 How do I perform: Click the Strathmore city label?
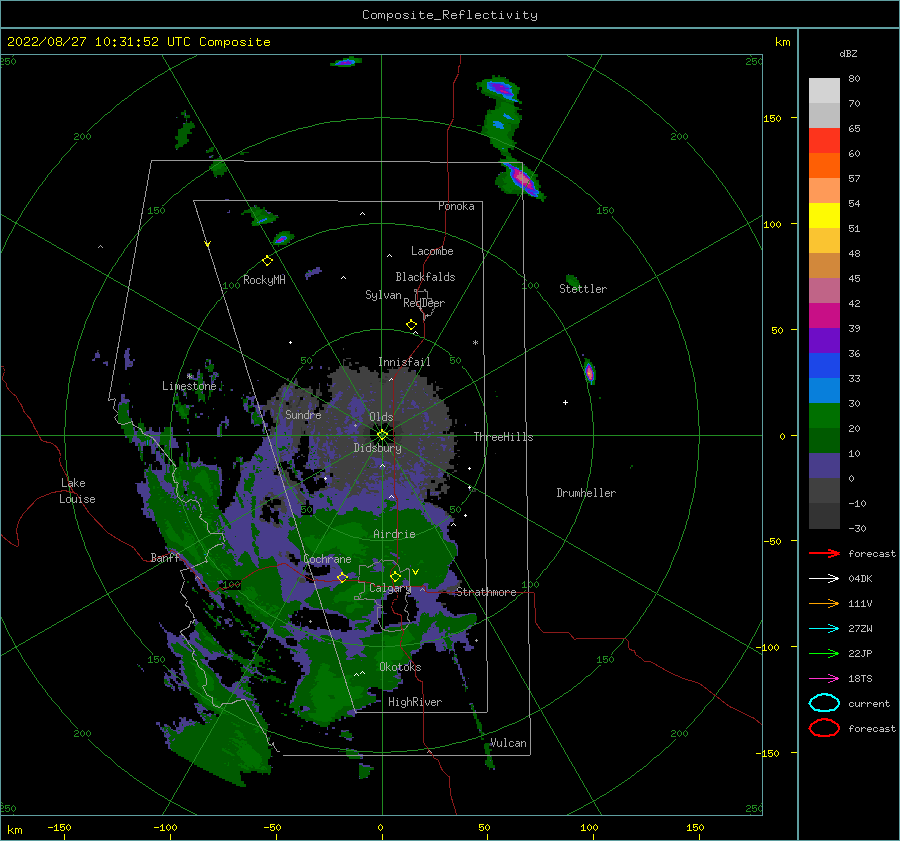click(x=486, y=592)
